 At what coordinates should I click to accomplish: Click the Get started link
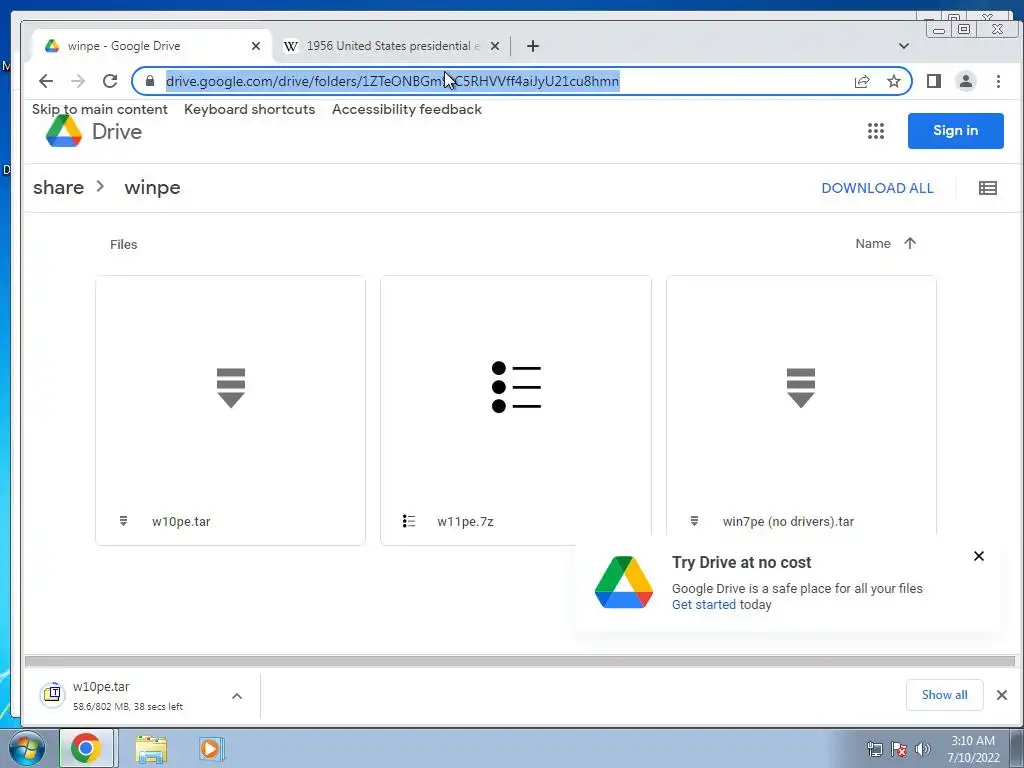[x=703, y=605]
